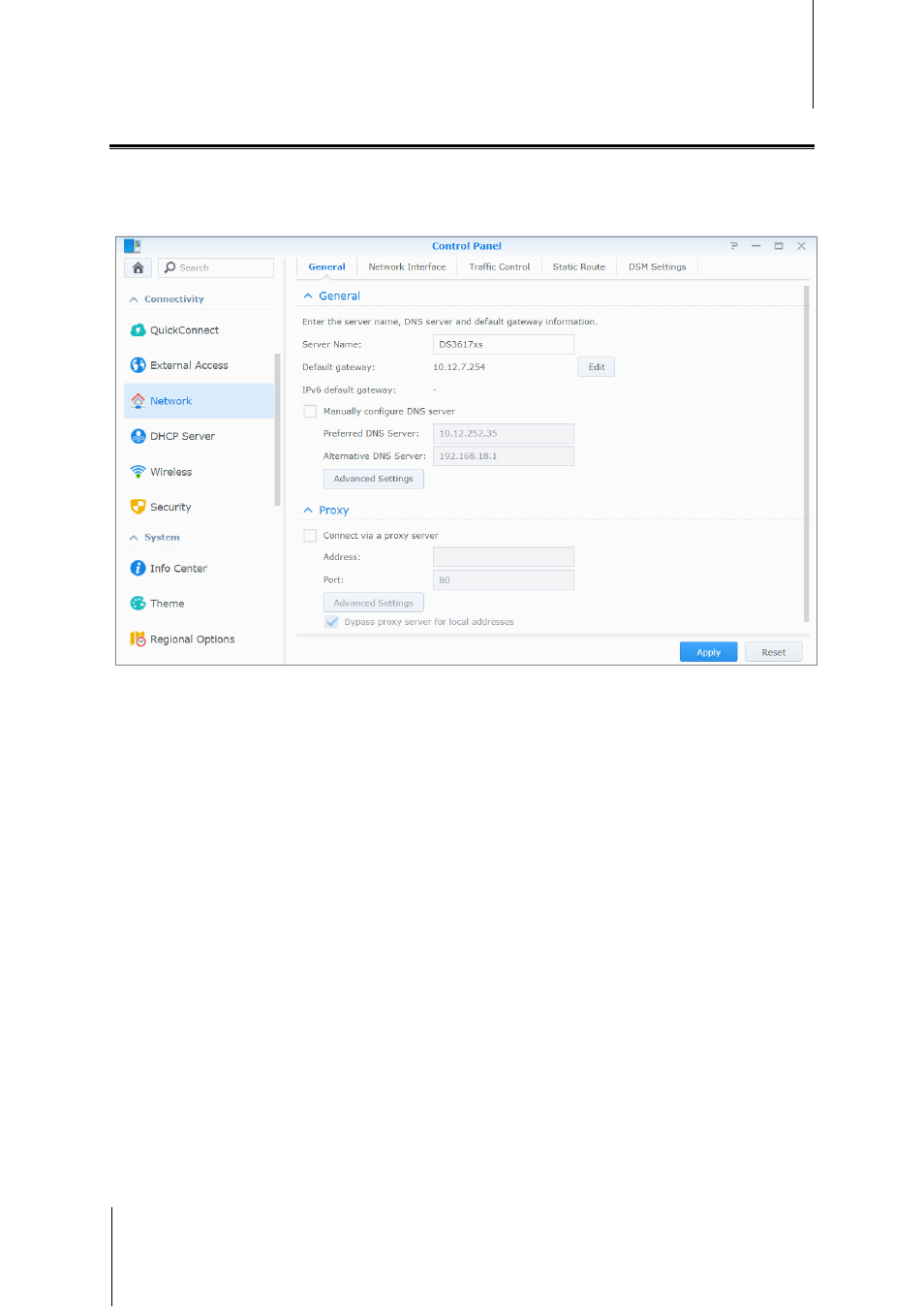Screen dimensions: 924x1307
Task: Click the proxy Address field
Action: point(503,556)
